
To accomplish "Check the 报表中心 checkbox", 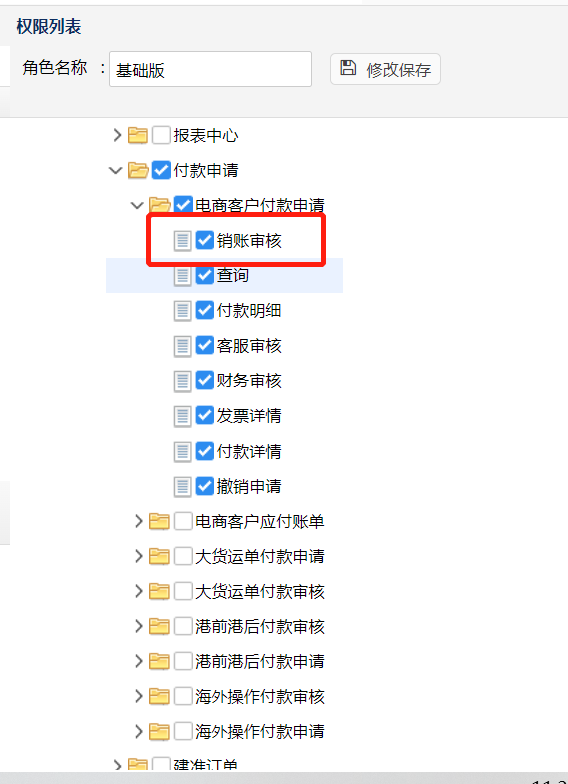I will click(x=161, y=135).
